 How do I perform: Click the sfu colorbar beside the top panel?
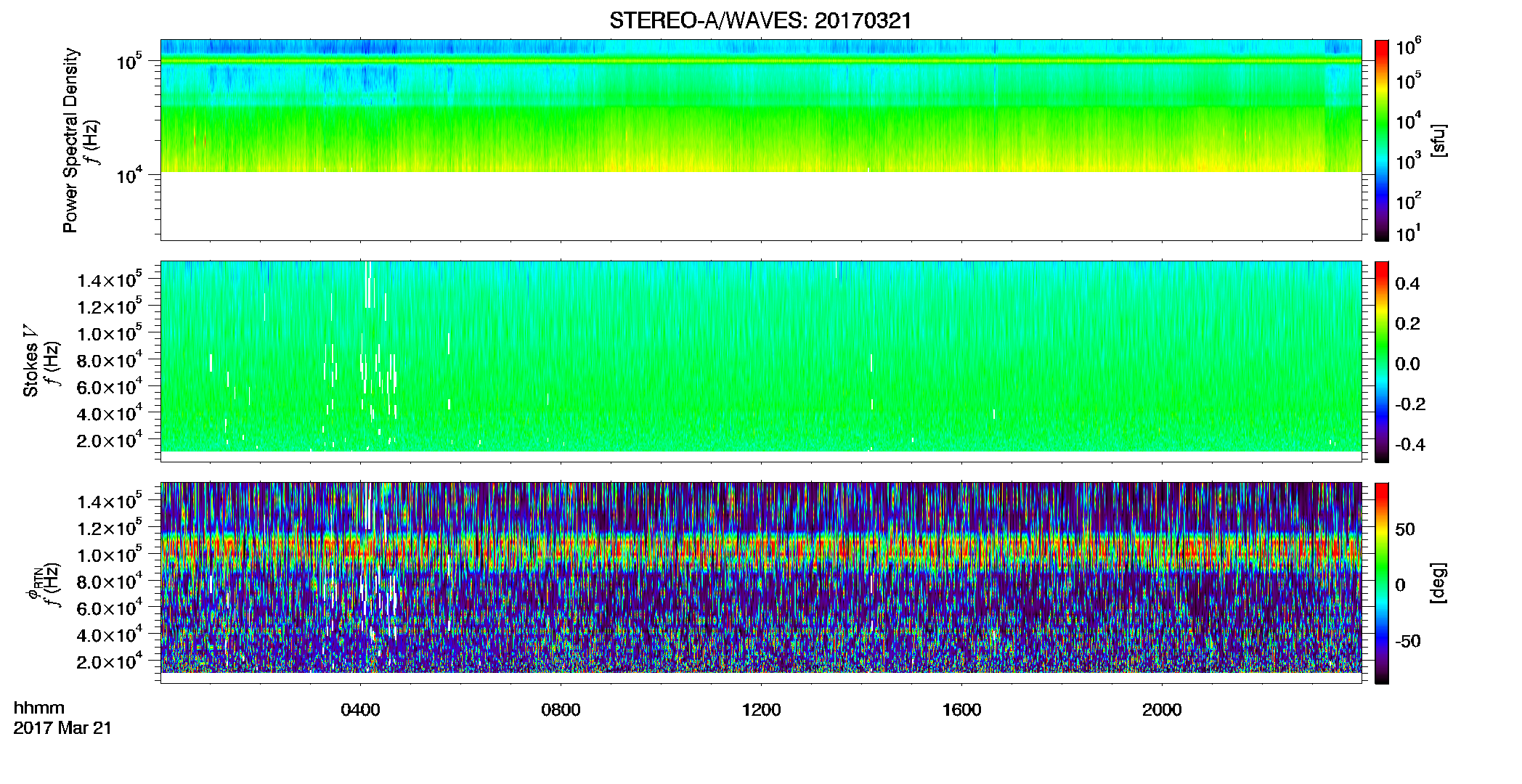pyautogui.click(x=1382, y=140)
